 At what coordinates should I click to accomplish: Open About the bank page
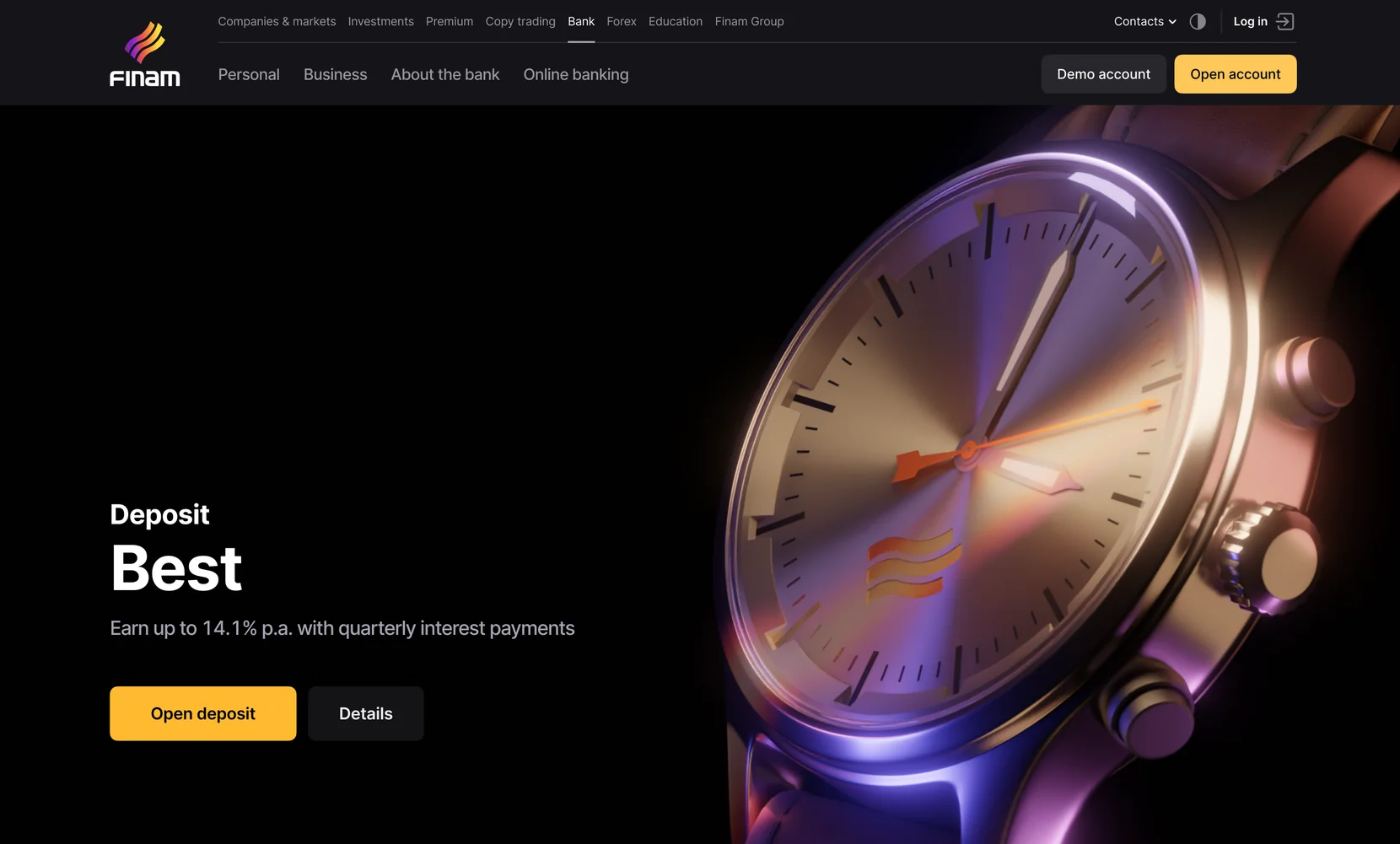coord(445,75)
